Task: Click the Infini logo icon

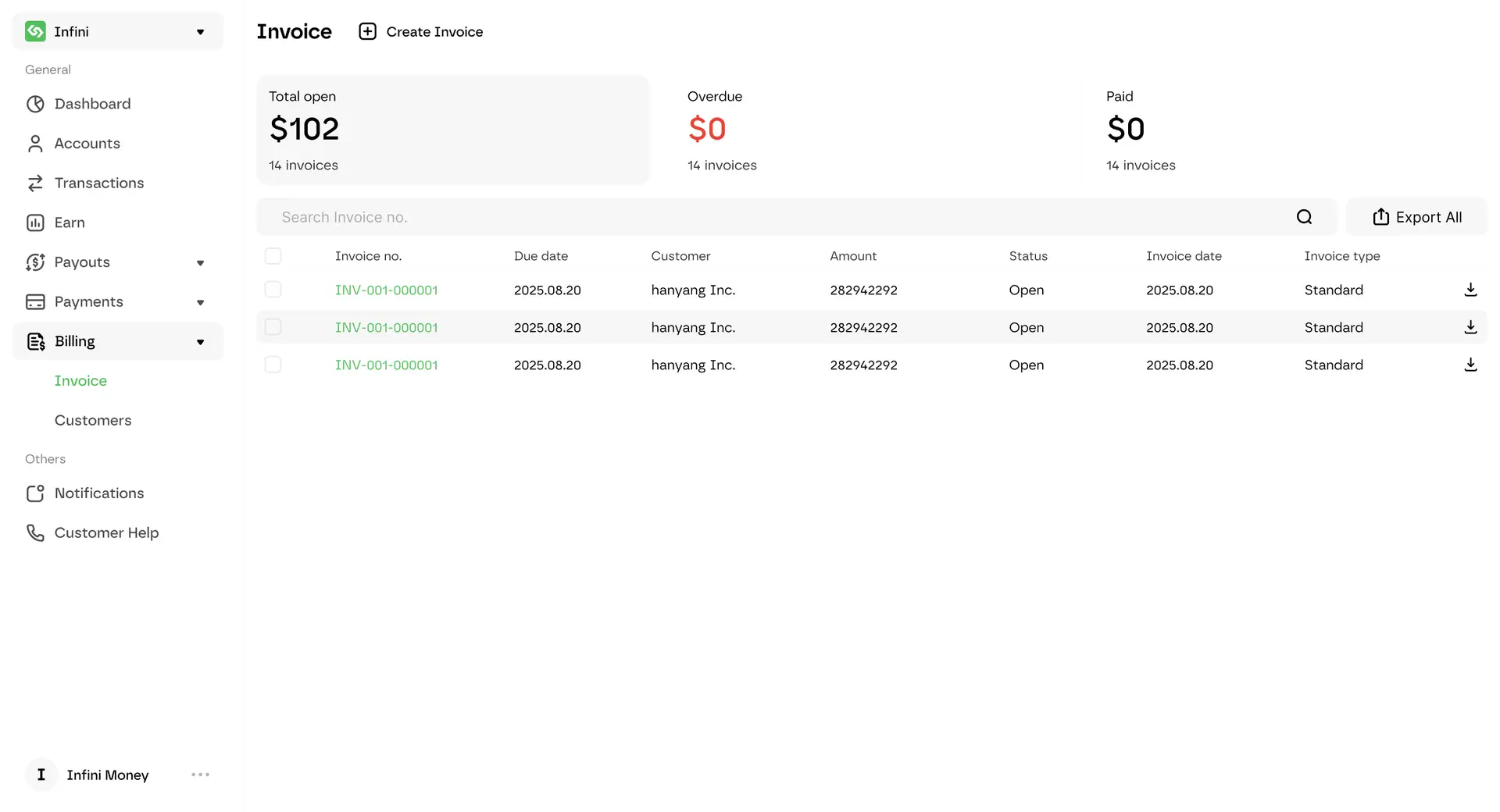Action: pyautogui.click(x=35, y=31)
